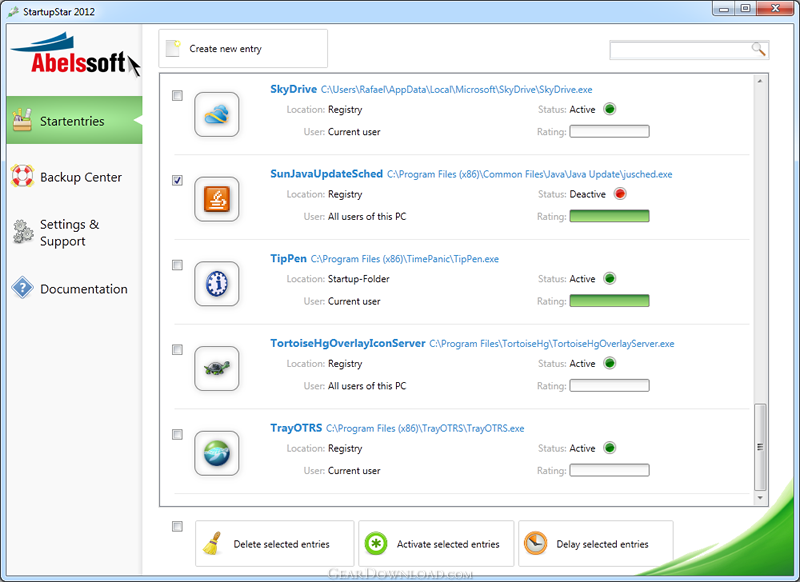Click the Startup-Folder location value for TipPen
Screen dimensions: 800x582
tap(359, 279)
